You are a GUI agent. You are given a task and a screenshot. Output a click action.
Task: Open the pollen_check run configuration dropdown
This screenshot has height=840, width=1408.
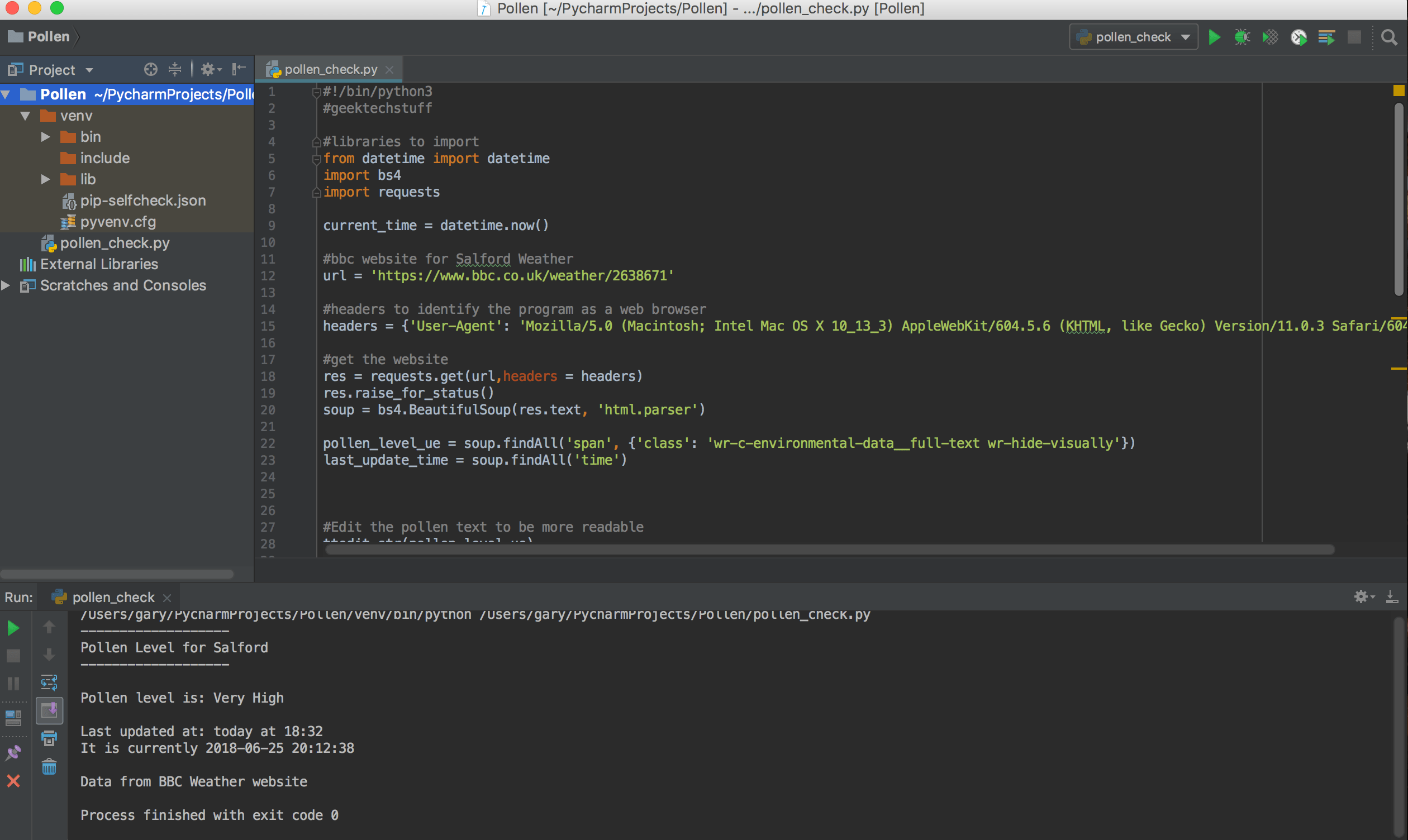[1133, 36]
